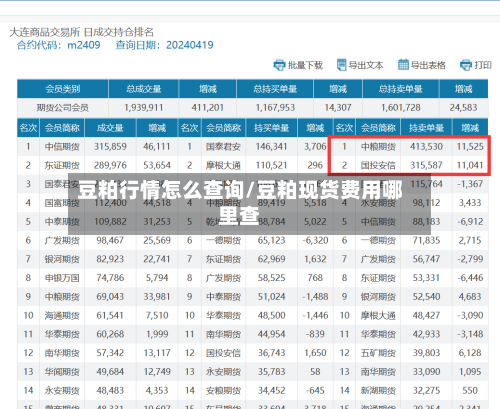Select the long position cell 62,969

[x=271, y=259]
